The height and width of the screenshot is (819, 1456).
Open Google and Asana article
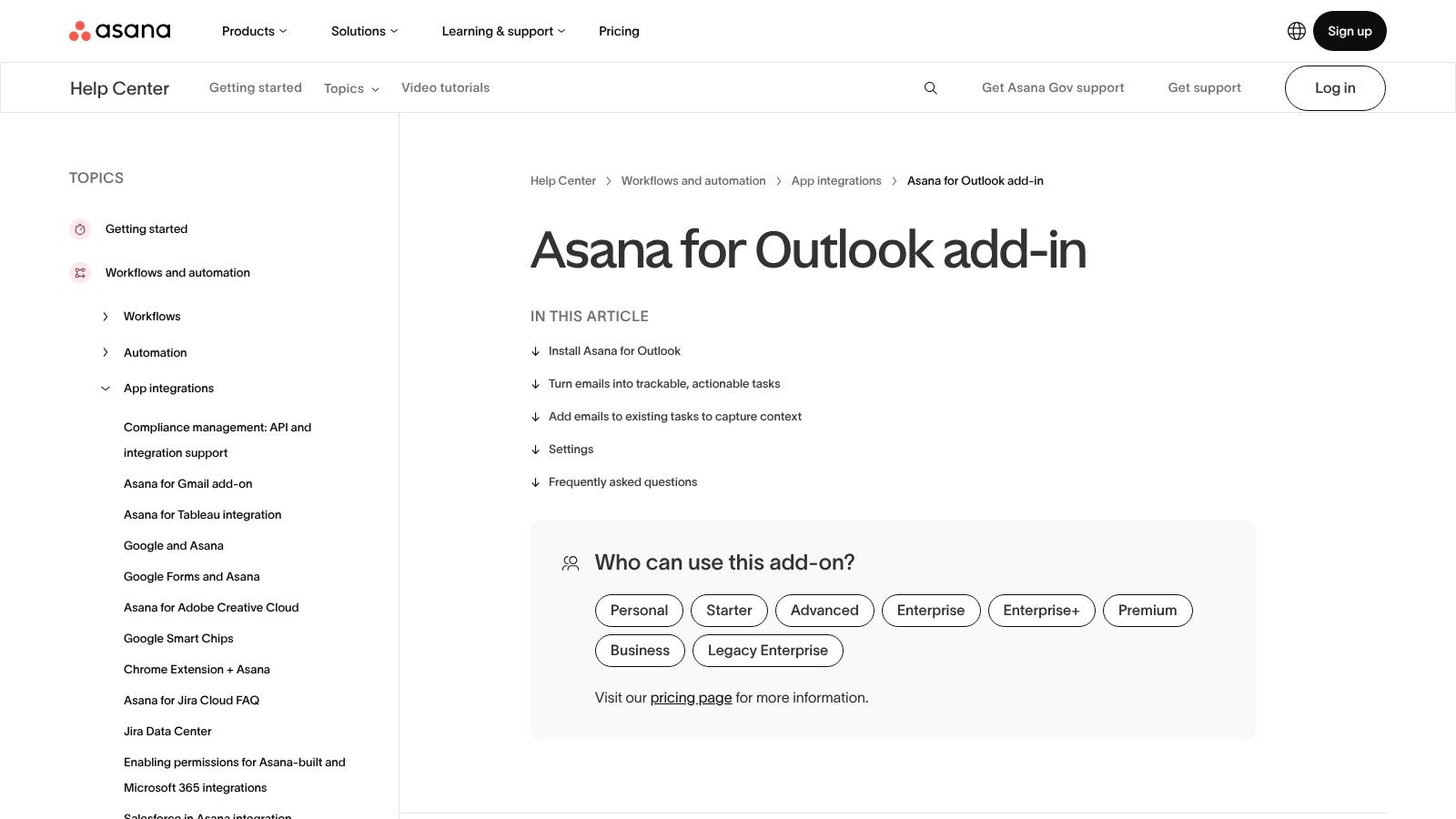[174, 546]
